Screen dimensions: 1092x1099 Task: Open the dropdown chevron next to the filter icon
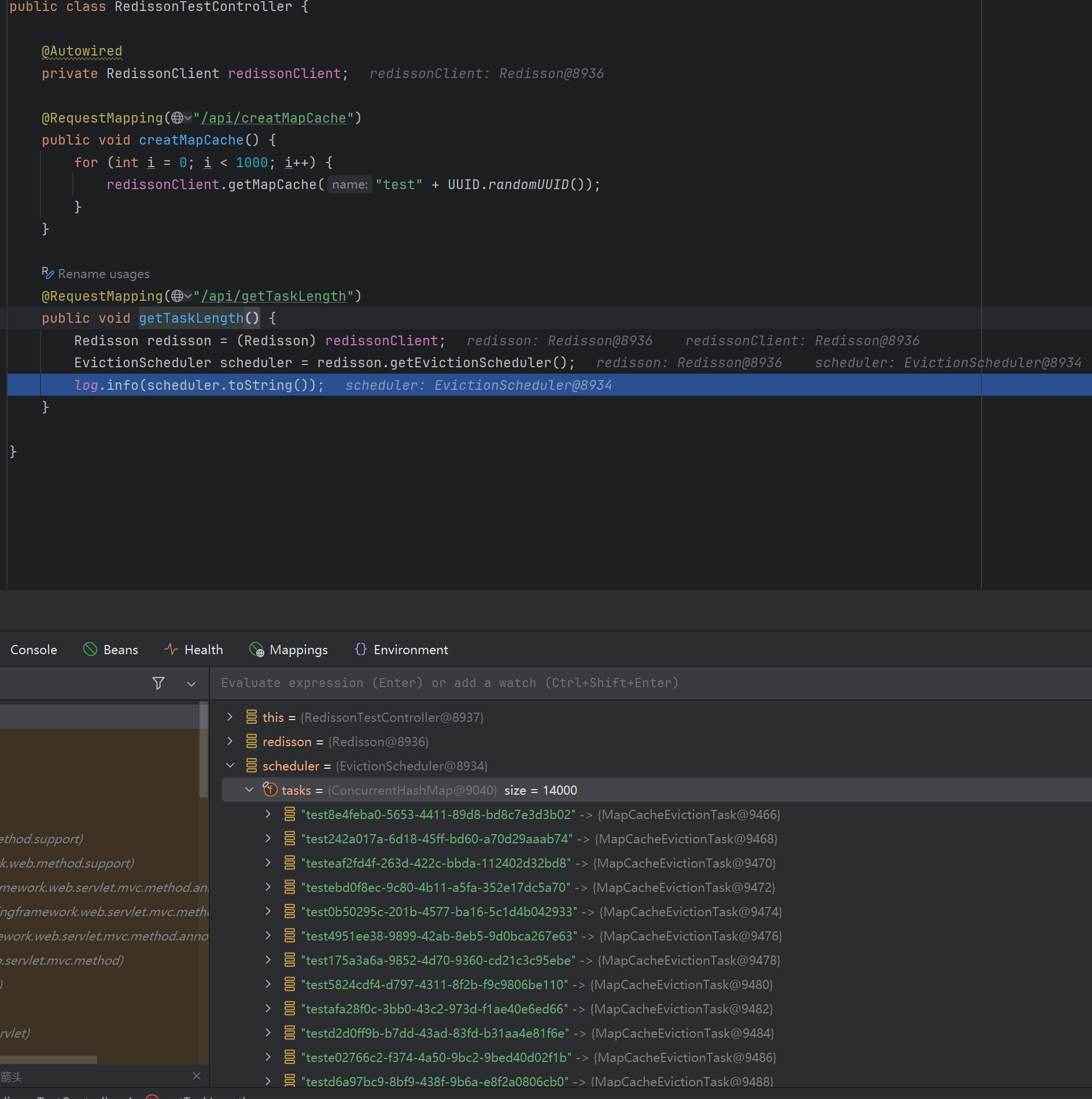[191, 684]
